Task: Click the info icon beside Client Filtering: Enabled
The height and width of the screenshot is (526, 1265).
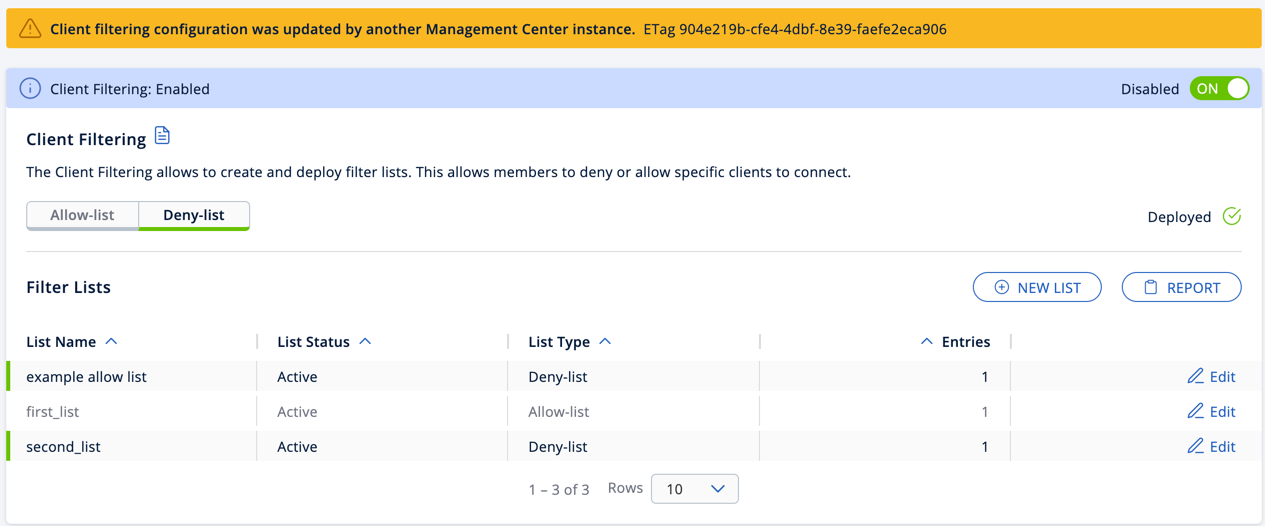Action: point(30,89)
